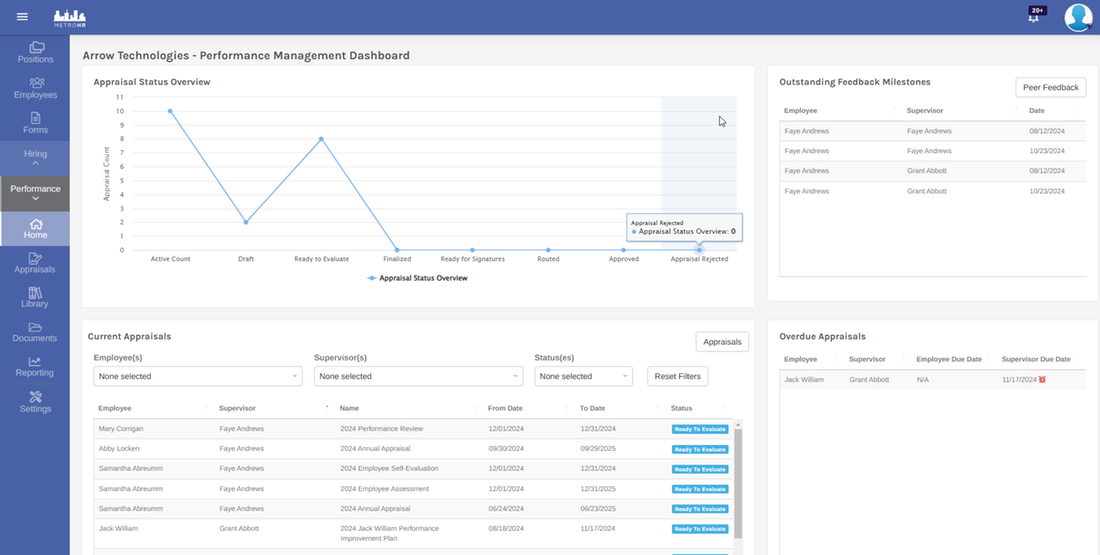This screenshot has width=1100, height=555.
Task: Select Abby Locken appraisal row
Action: click(413, 448)
